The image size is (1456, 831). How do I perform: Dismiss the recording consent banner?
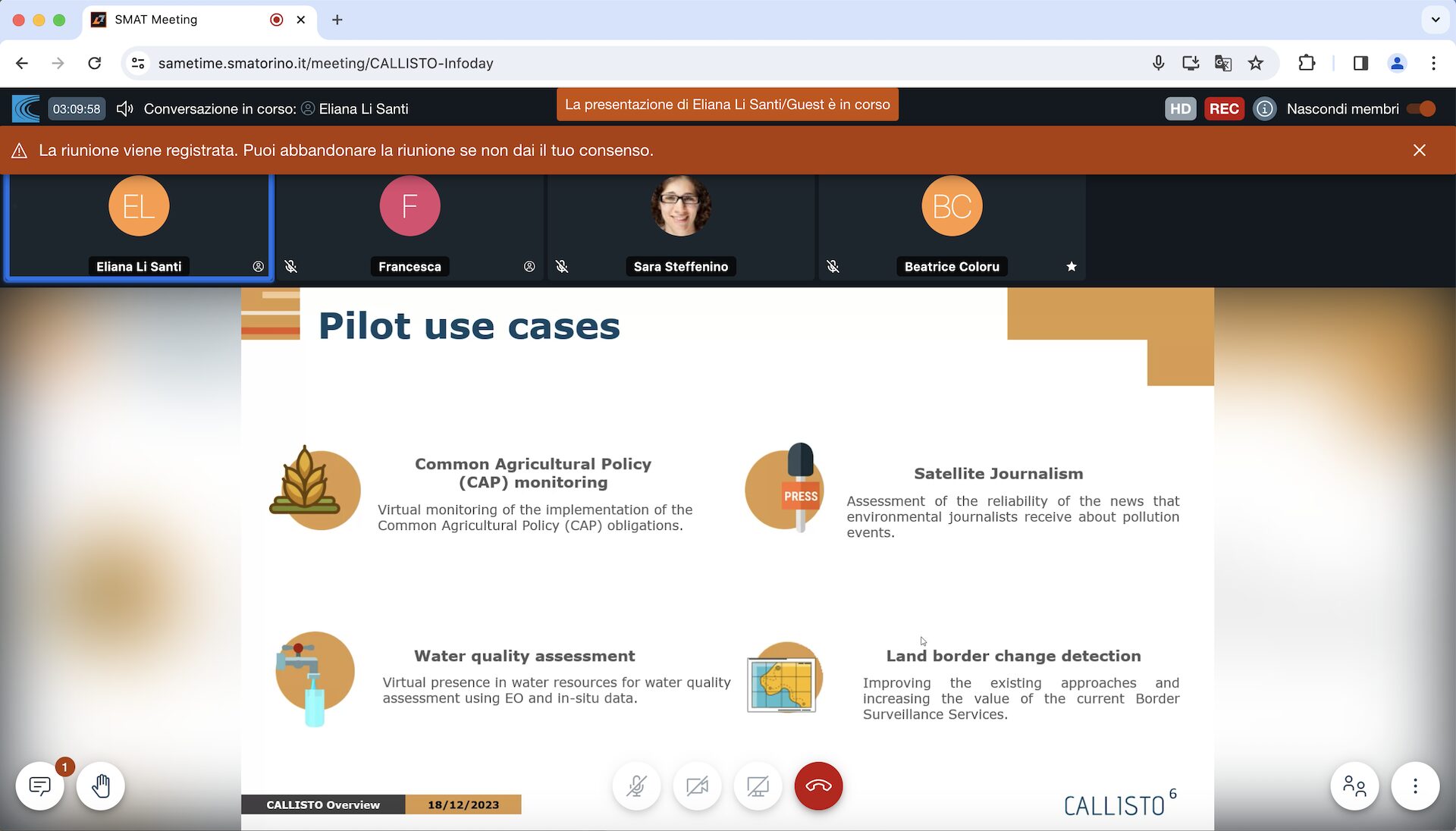[x=1420, y=150]
